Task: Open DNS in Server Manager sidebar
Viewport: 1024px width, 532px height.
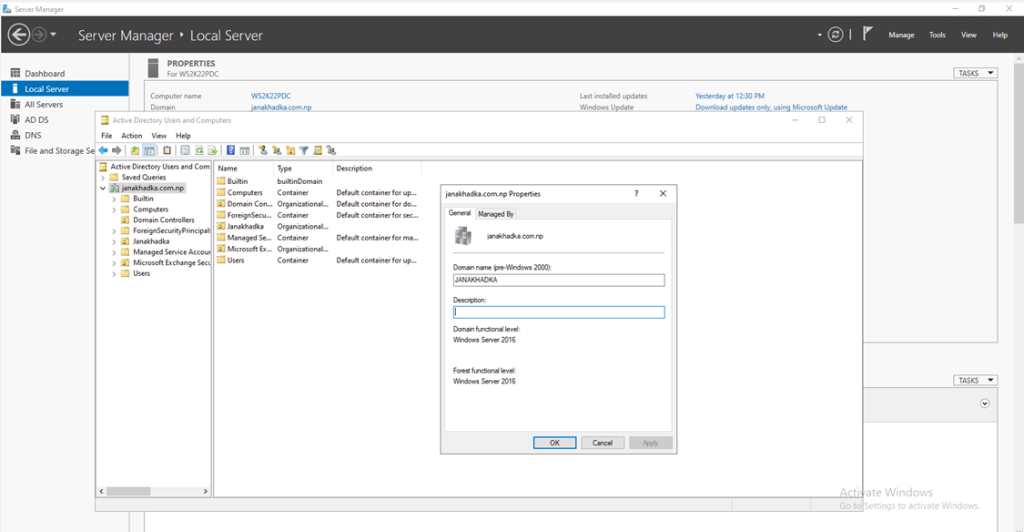Action: coord(33,135)
